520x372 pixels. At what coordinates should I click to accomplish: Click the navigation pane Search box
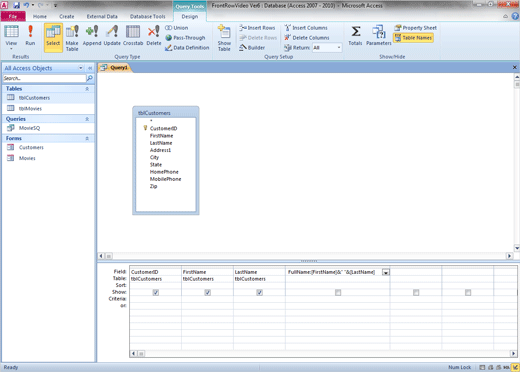tap(44, 78)
